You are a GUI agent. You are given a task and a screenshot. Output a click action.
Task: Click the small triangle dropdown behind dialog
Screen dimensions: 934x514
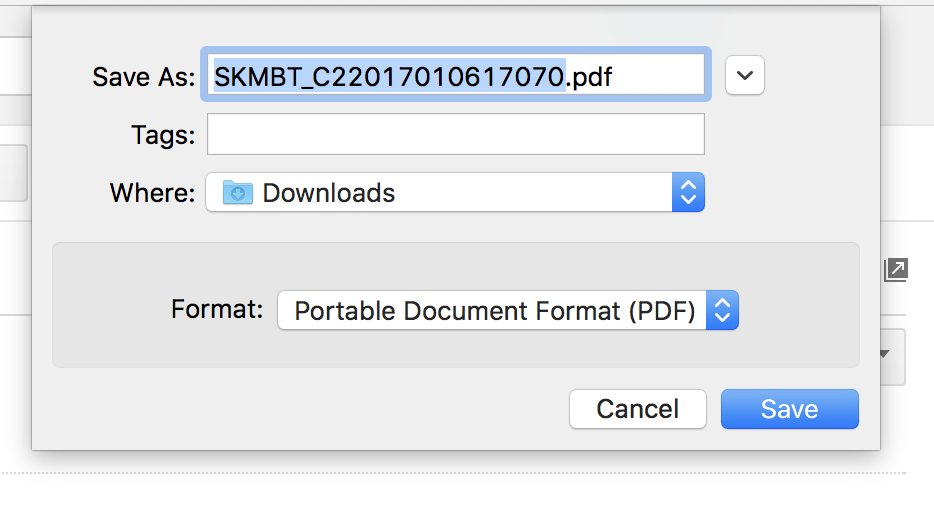885,354
